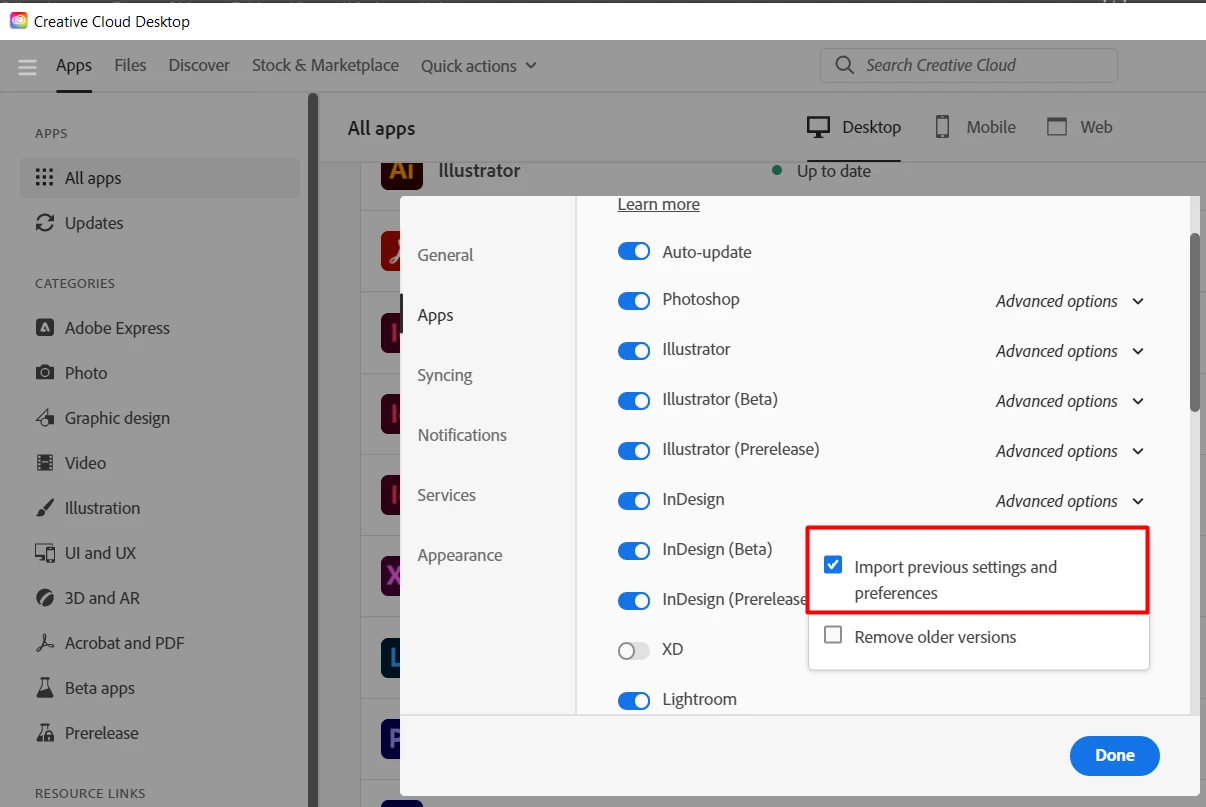1206x807 pixels.
Task: Click the left sidebar scrollbar
Action: coord(313,450)
